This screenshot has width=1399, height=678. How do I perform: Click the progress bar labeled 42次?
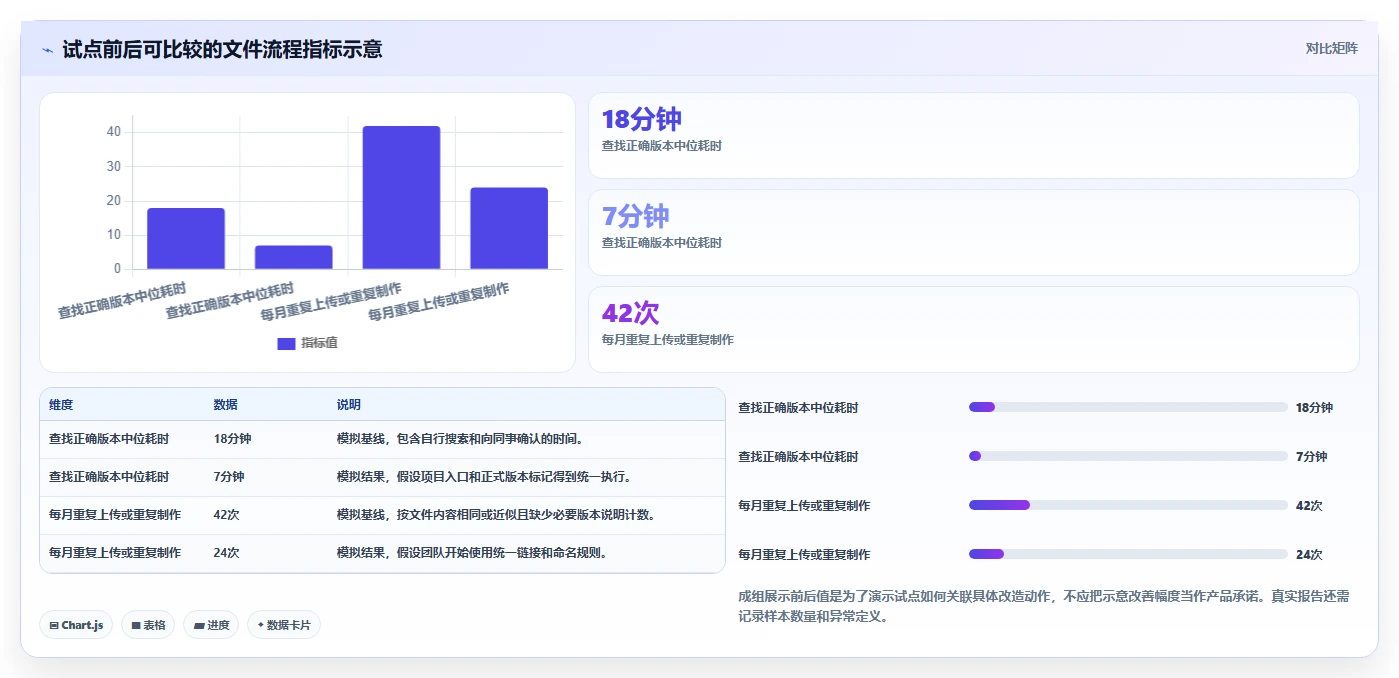(1128, 505)
